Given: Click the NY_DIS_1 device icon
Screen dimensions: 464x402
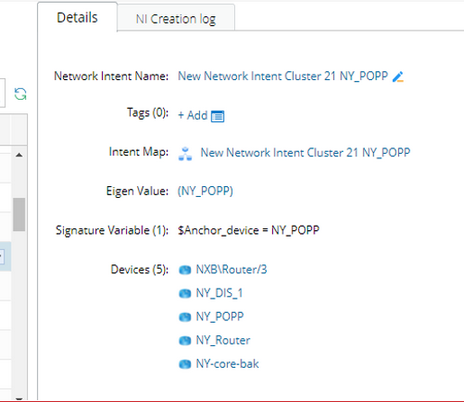Looking at the screenshot, I should 185,293.
